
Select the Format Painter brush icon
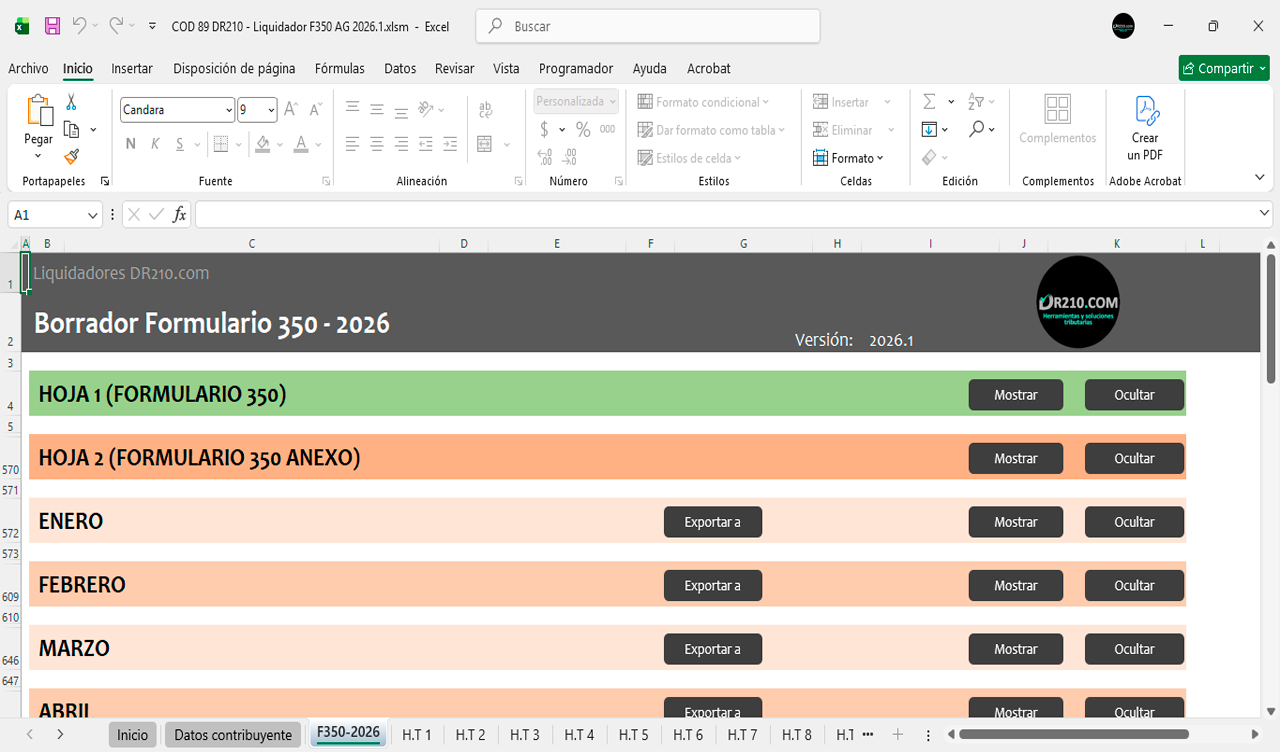click(71, 156)
